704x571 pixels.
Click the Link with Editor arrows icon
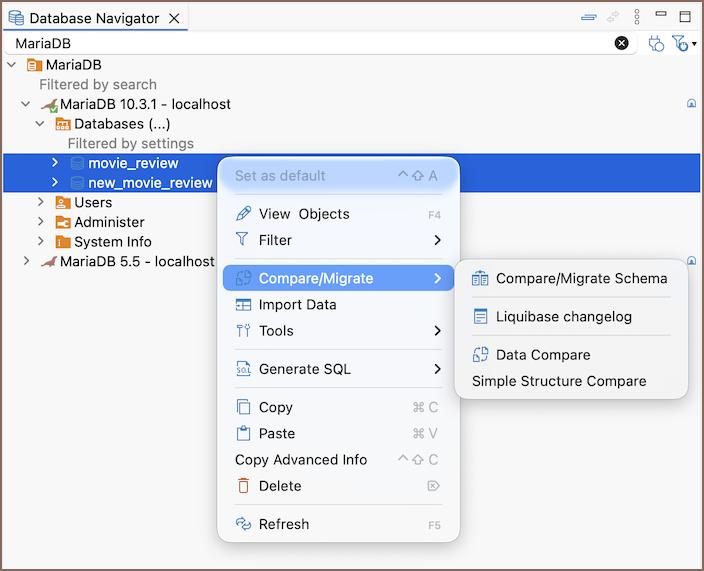[613, 18]
